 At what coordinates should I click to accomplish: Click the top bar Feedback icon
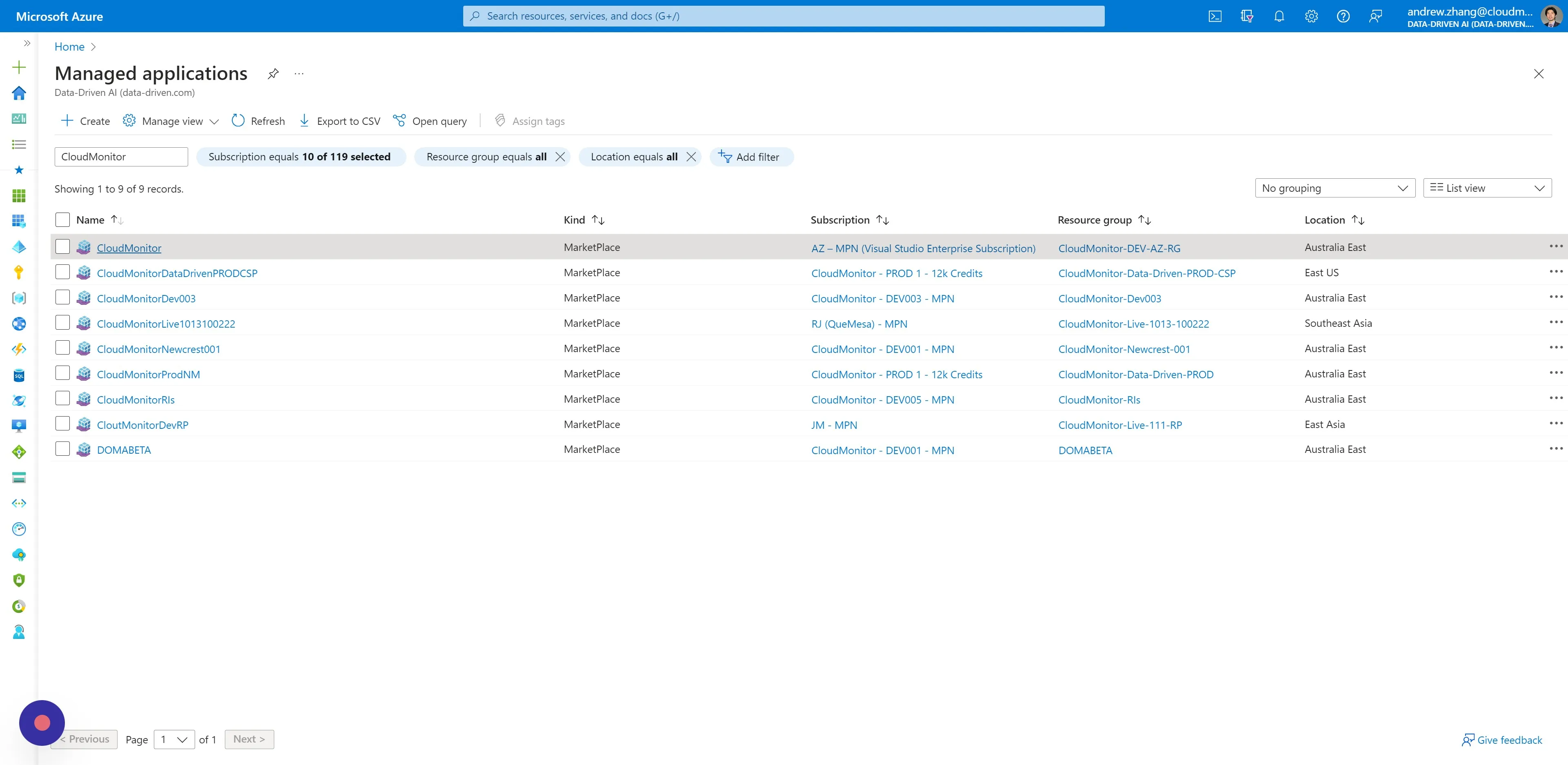[x=1375, y=16]
